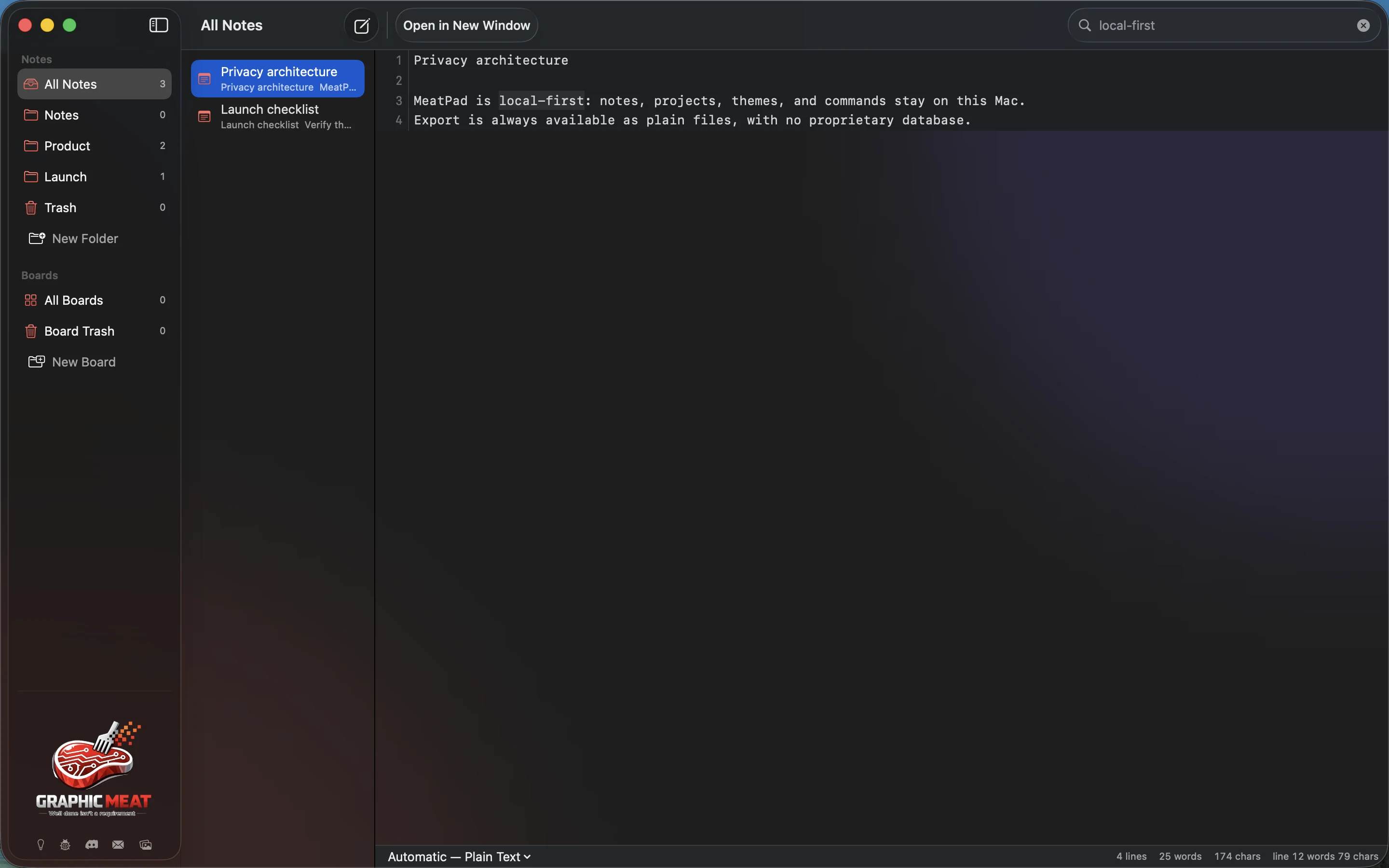
Task: Select the Launch checklist note
Action: pos(278,117)
